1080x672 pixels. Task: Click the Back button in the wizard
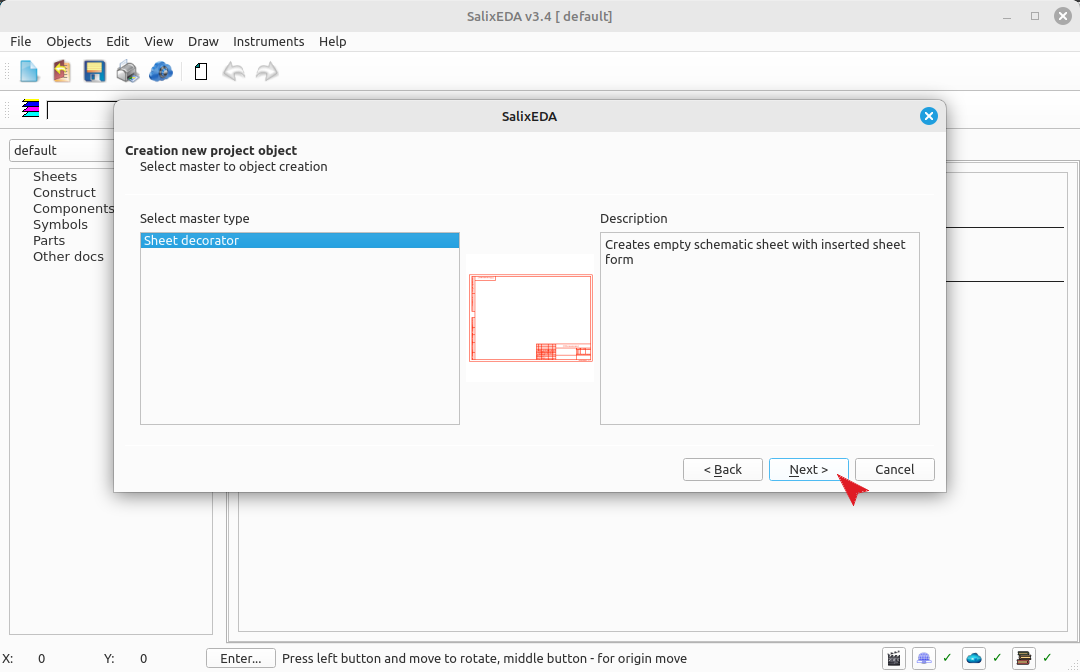point(723,470)
